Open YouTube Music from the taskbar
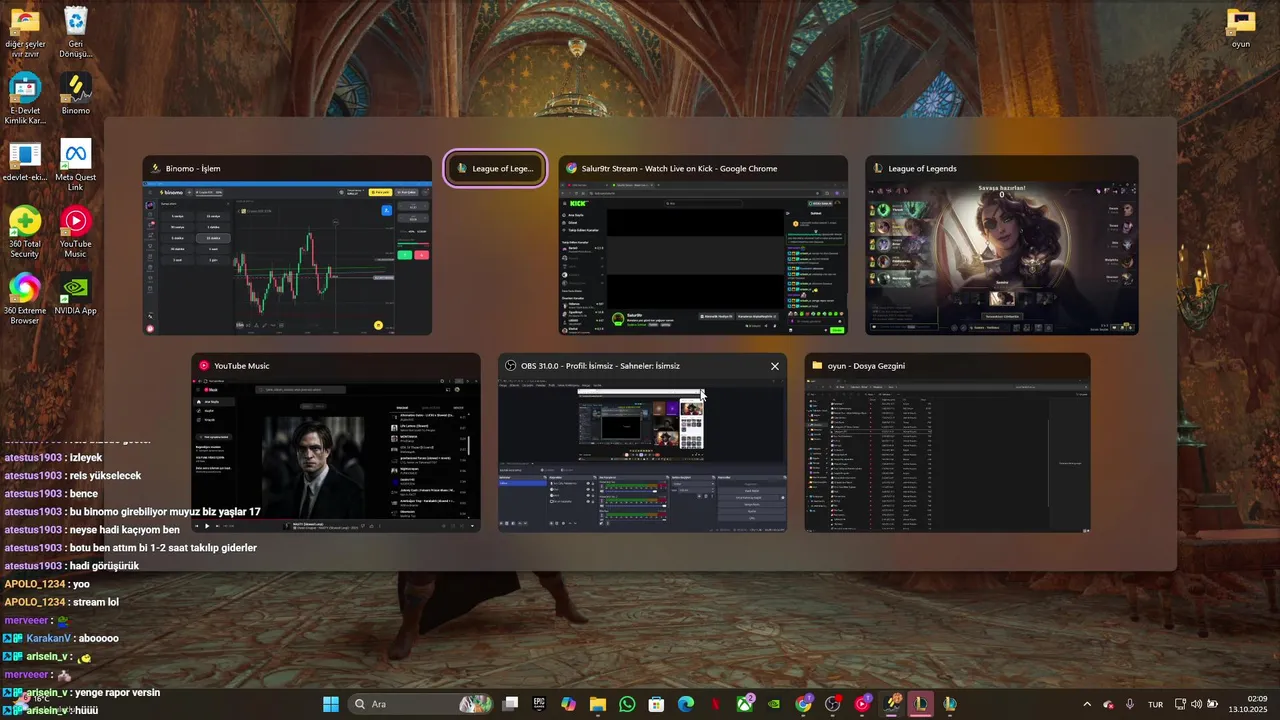The image size is (1280, 720). 863,704
